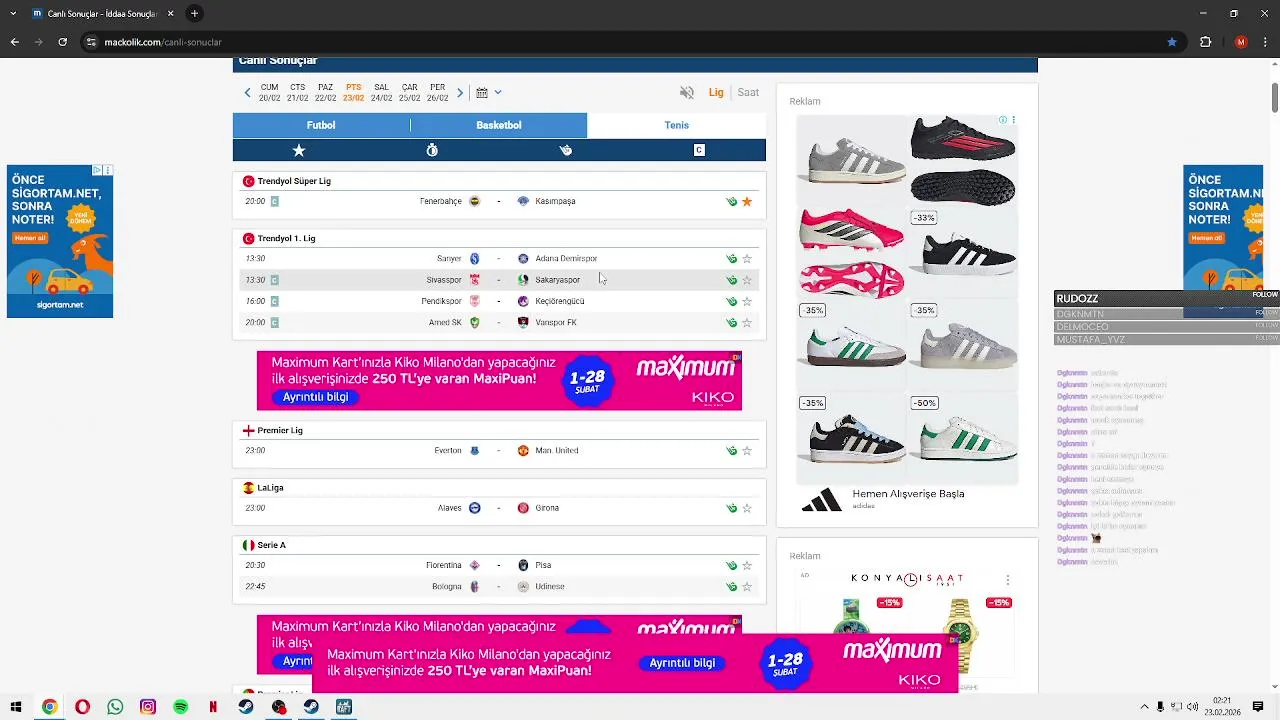The image size is (1280, 720).
Task: Go to next dates with the right arrow
Action: point(460,93)
